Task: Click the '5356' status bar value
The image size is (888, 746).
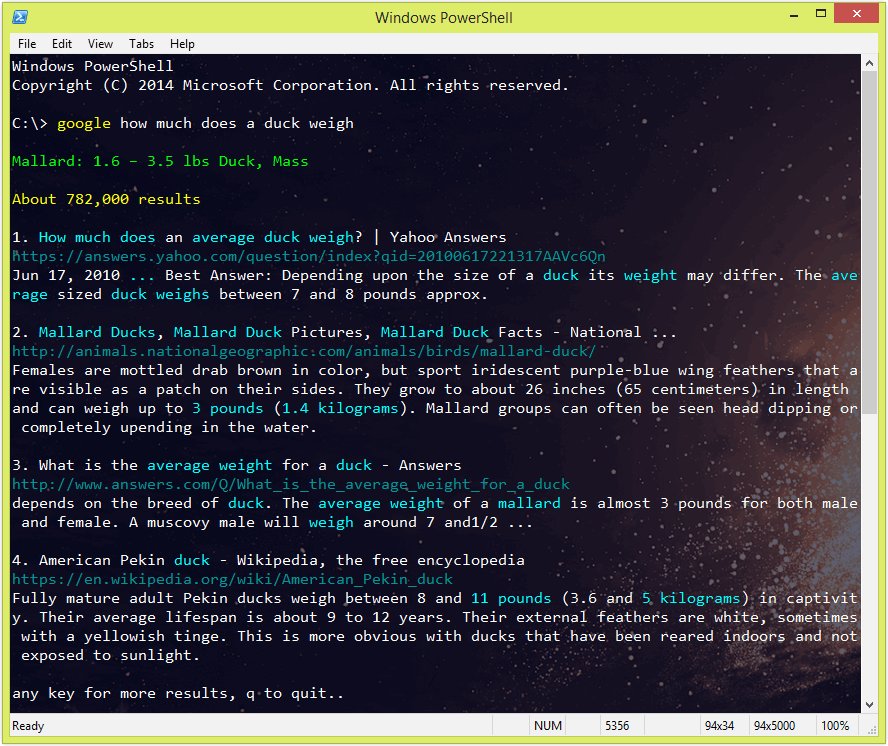Action: pos(617,726)
